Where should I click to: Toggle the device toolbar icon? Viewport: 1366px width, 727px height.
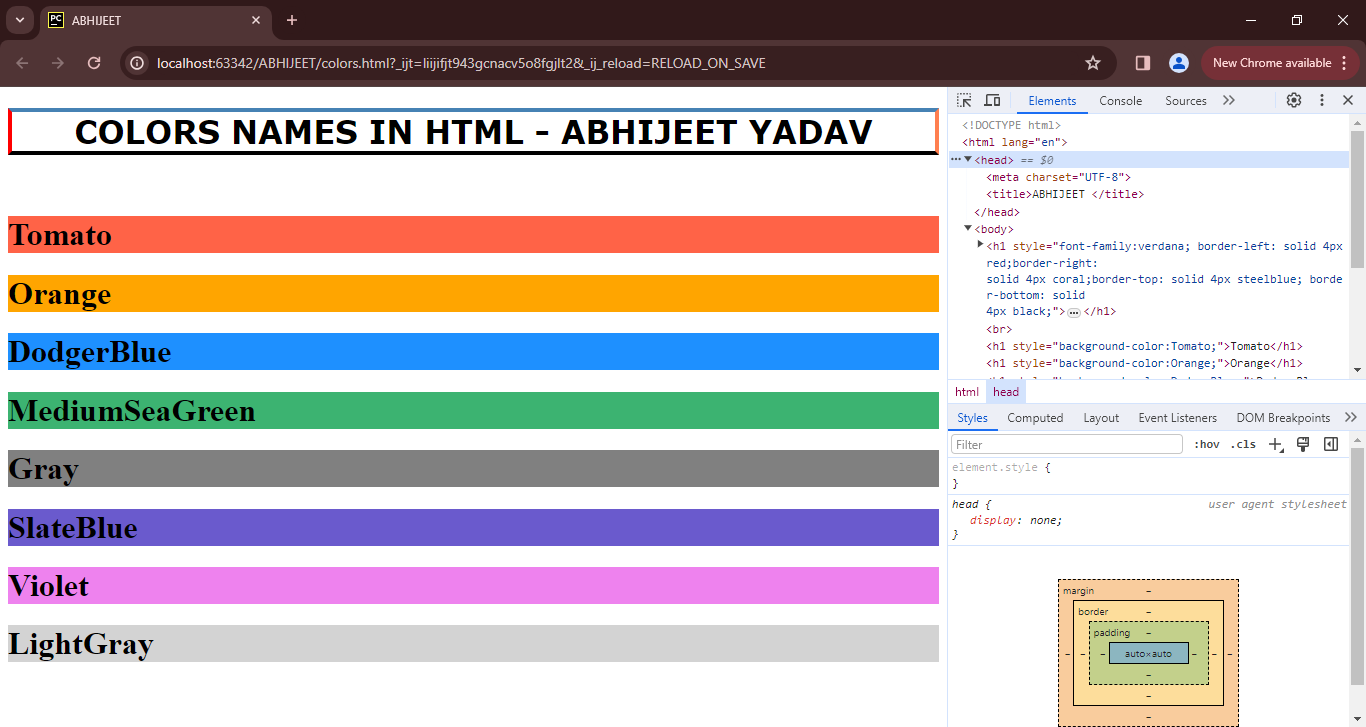992,100
